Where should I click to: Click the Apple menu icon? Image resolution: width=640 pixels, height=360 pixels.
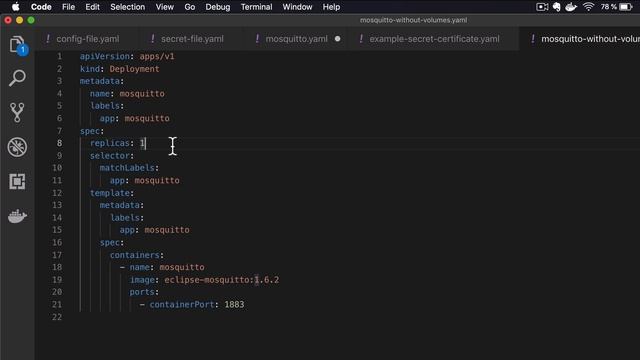pos(16,7)
